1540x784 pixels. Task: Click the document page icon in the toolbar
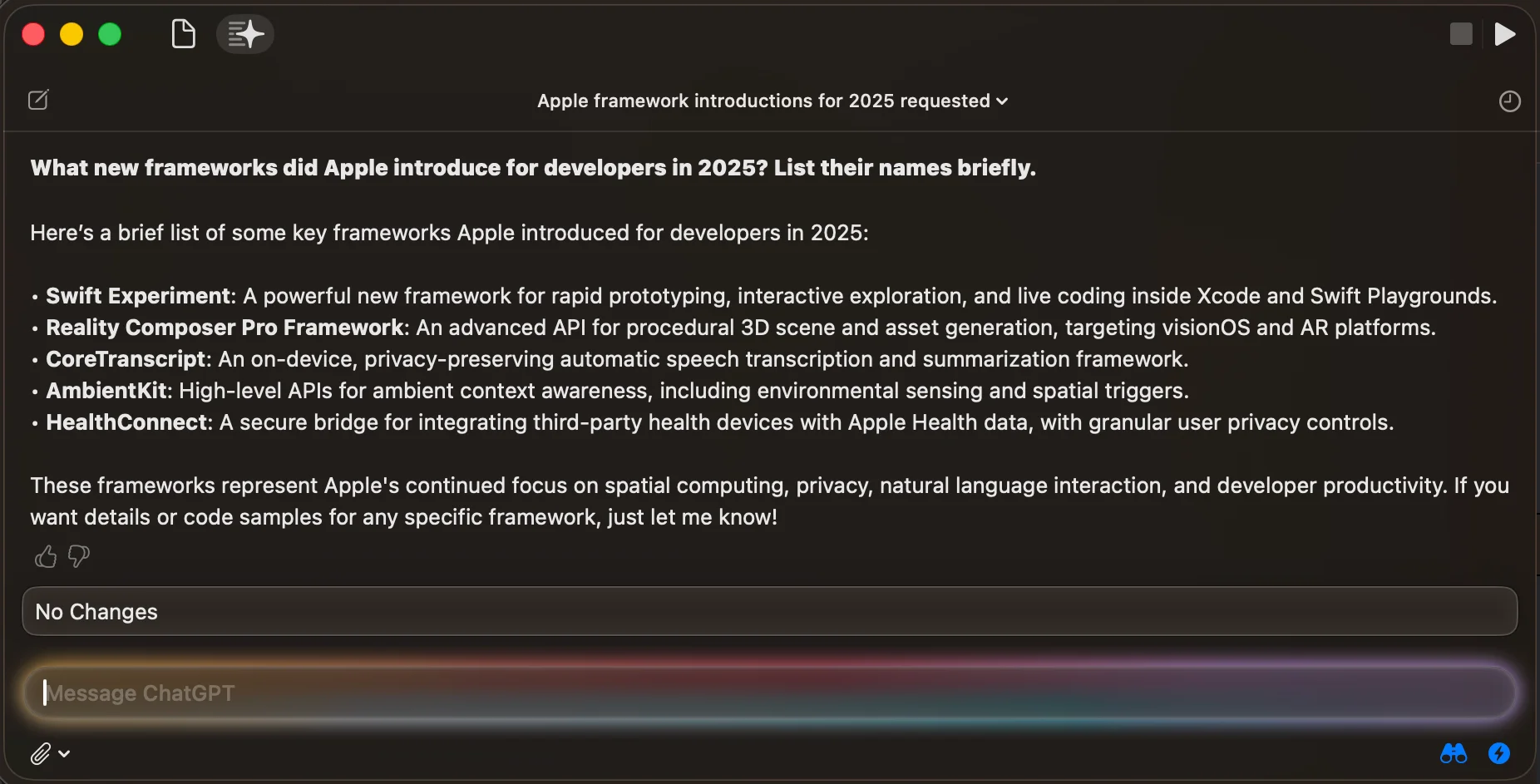pos(183,33)
